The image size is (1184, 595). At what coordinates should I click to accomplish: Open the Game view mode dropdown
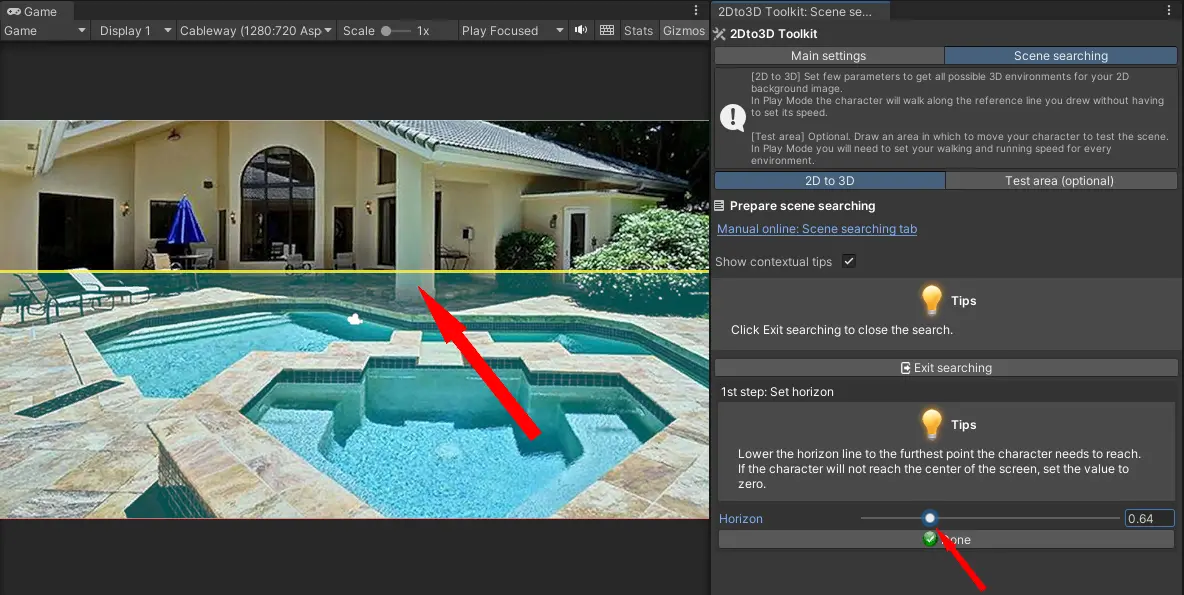click(x=46, y=31)
